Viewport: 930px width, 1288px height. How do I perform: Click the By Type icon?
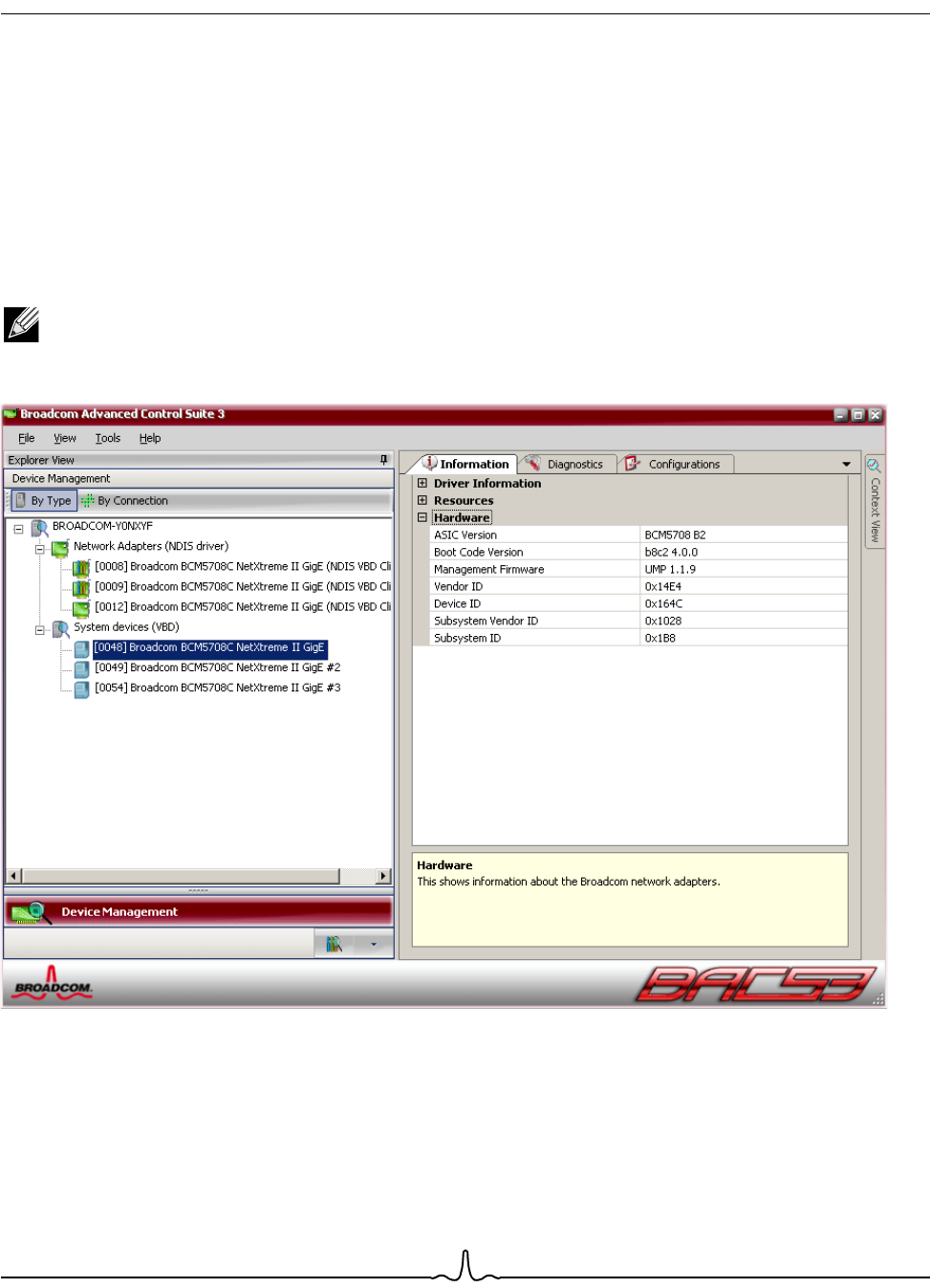(21, 500)
